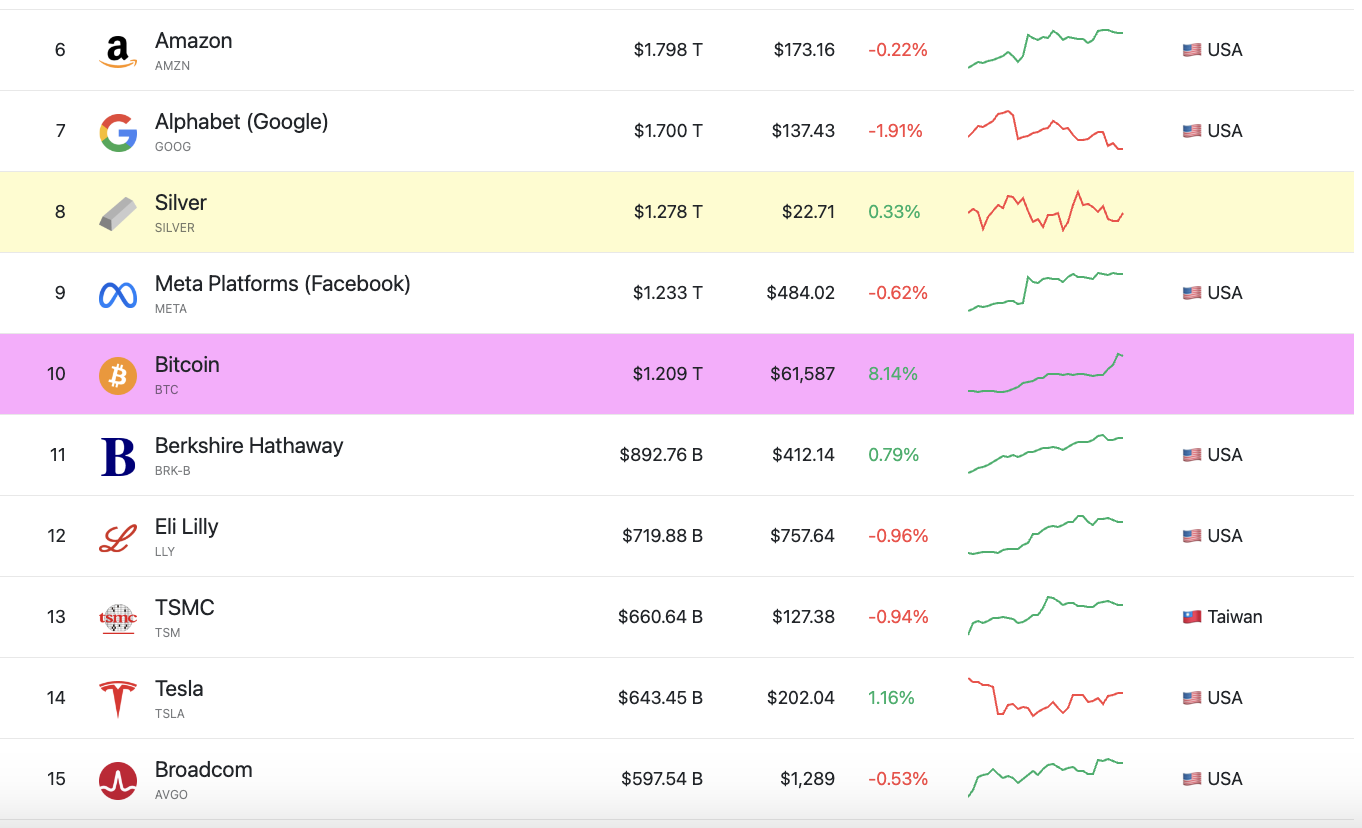Open the Berkshire Hathaway name link
This screenshot has height=828, width=1362.
pos(249,446)
